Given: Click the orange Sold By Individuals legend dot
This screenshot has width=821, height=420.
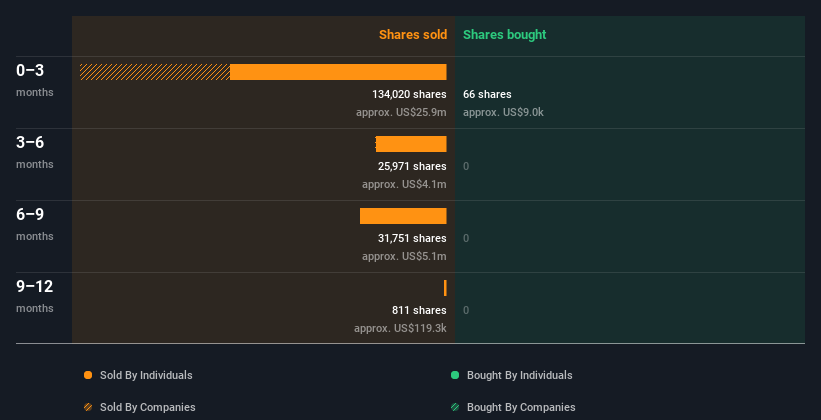Looking at the screenshot, I should (88, 375).
